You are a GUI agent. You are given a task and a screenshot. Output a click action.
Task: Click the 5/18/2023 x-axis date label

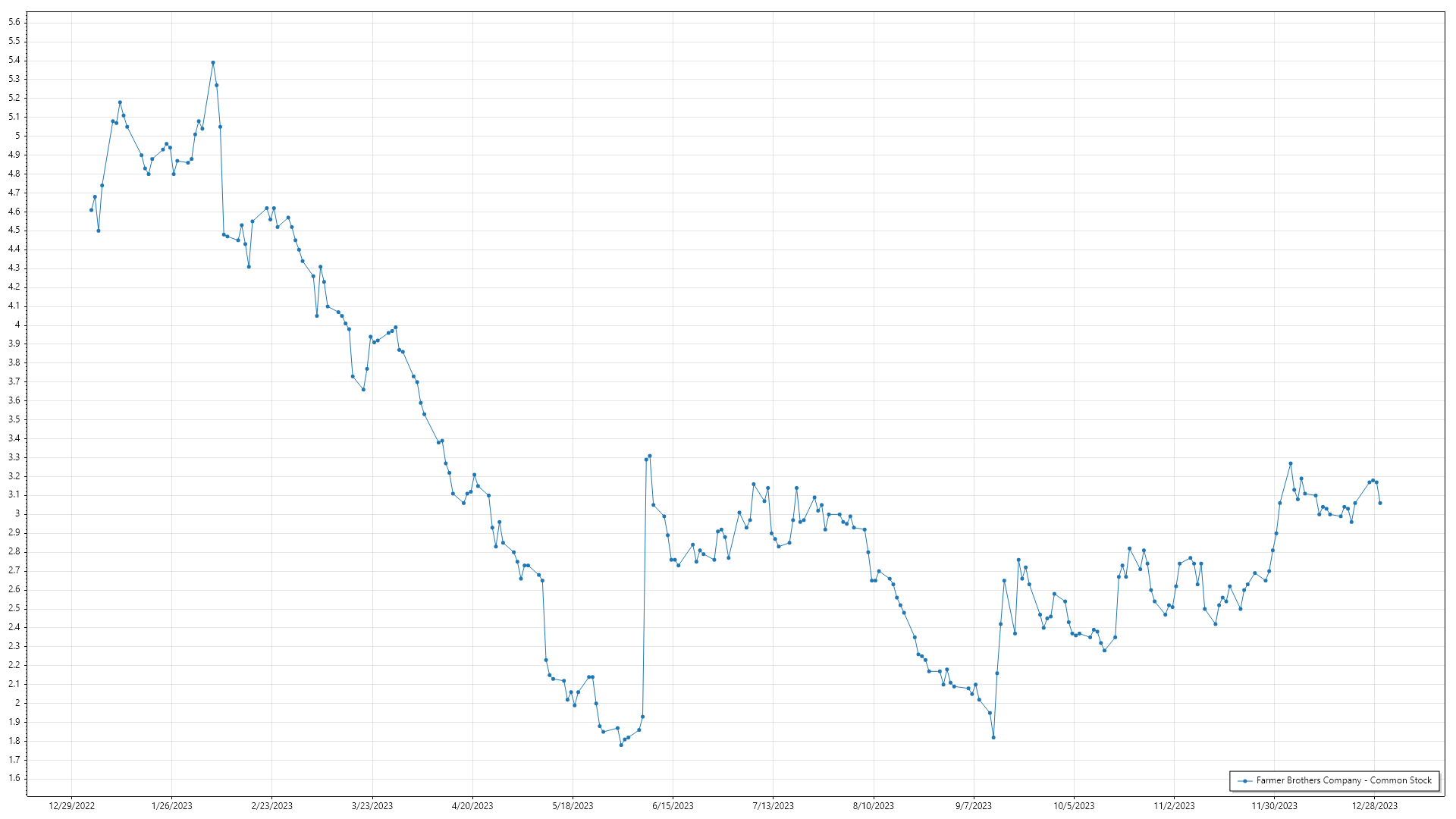(x=573, y=806)
